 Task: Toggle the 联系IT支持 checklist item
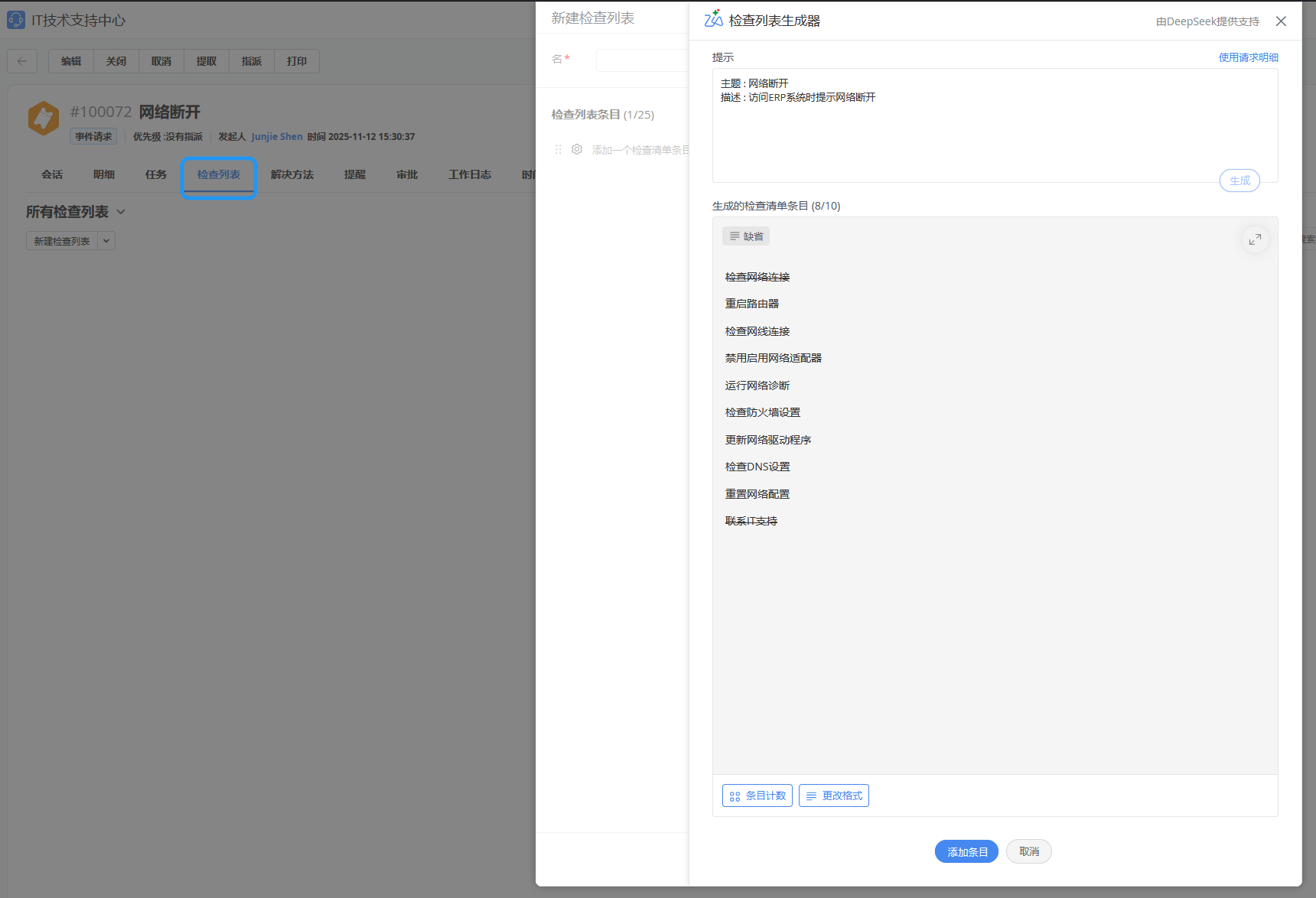(751, 521)
